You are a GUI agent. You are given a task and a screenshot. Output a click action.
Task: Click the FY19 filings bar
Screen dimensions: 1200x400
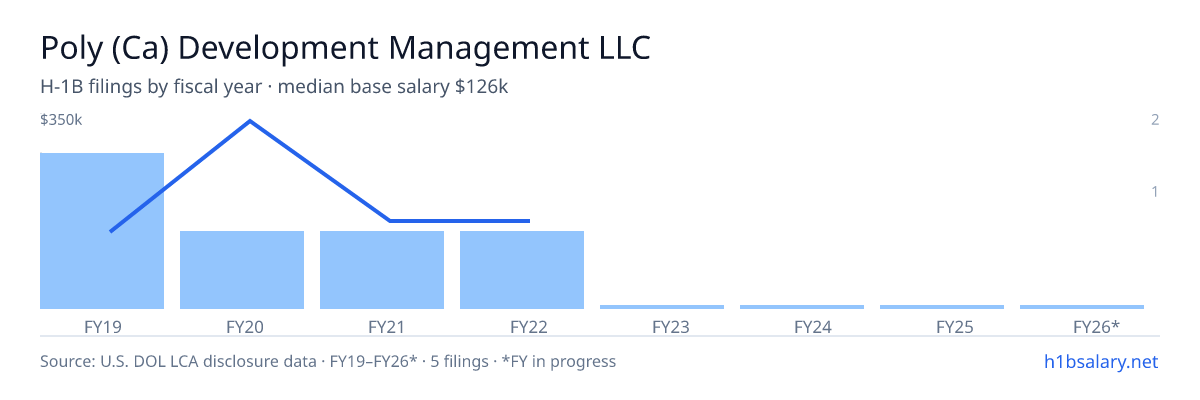(x=102, y=231)
